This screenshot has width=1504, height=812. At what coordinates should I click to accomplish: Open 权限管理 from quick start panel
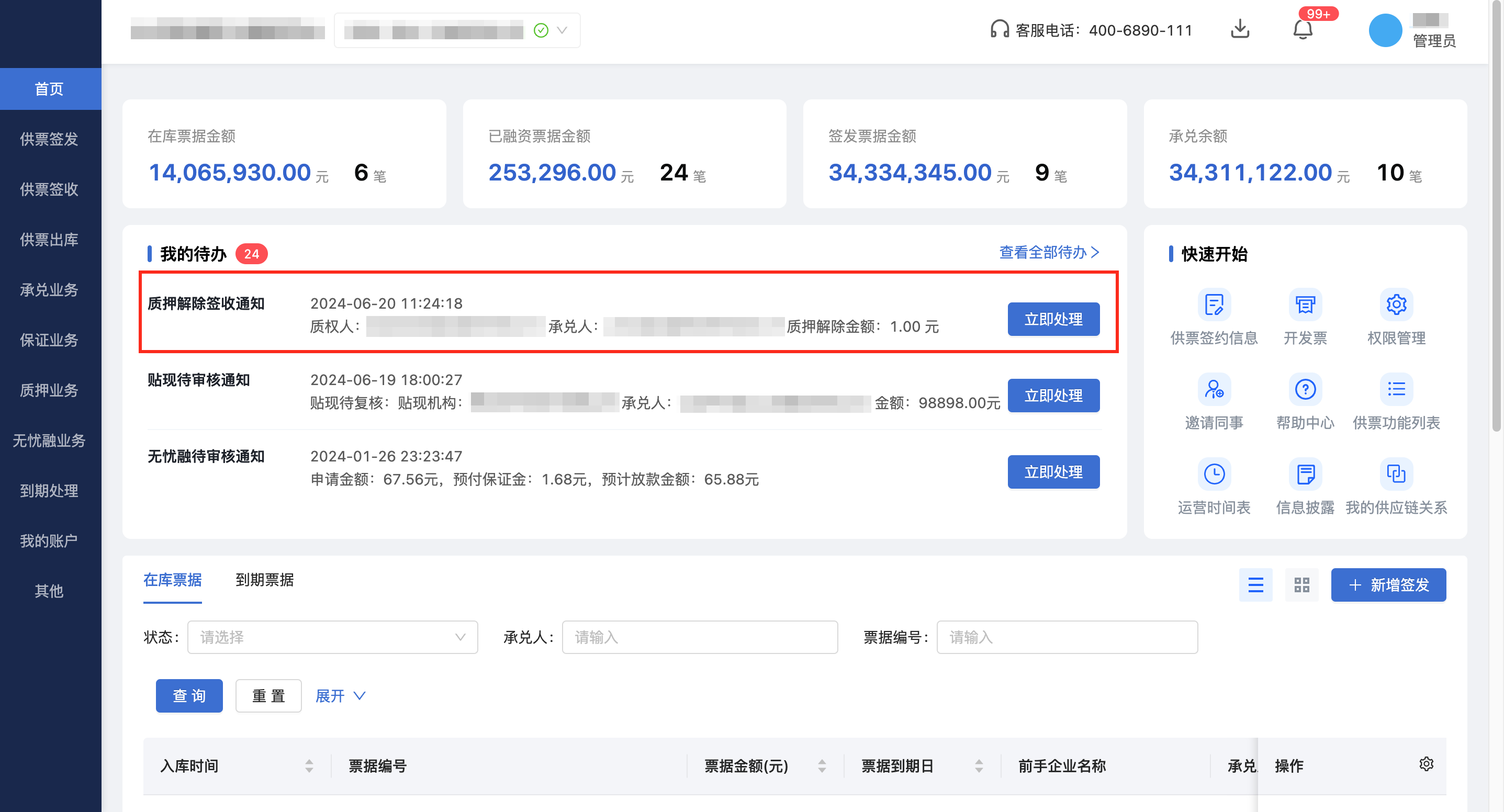tap(1396, 304)
